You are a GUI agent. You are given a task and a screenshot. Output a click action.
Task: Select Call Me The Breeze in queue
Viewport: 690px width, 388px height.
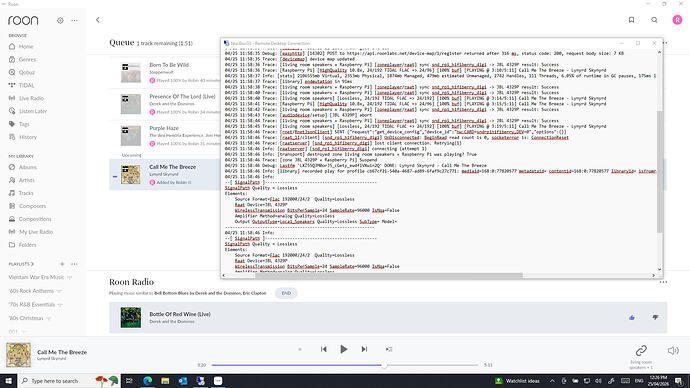pos(172,167)
